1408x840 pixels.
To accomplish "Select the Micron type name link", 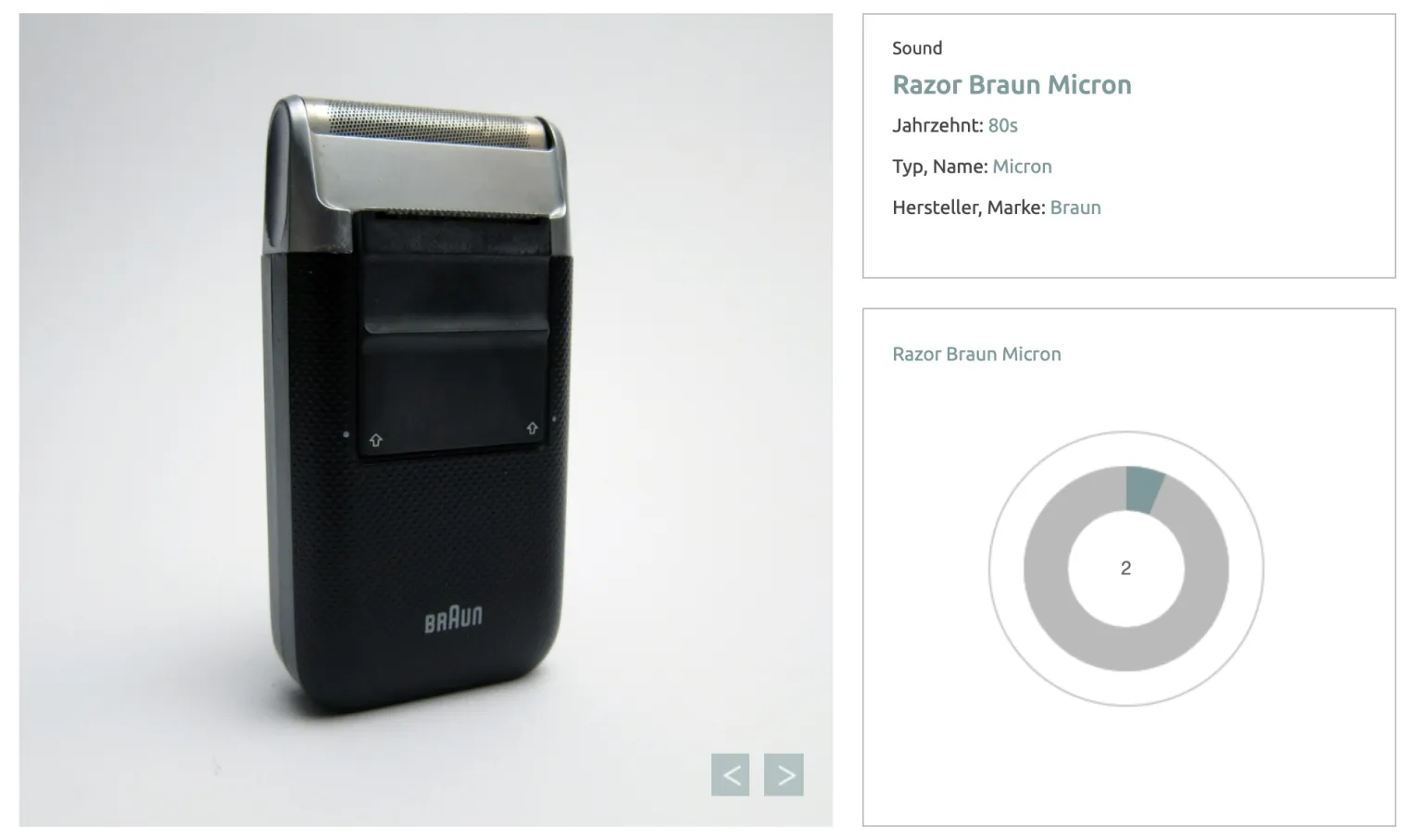I will (1022, 167).
